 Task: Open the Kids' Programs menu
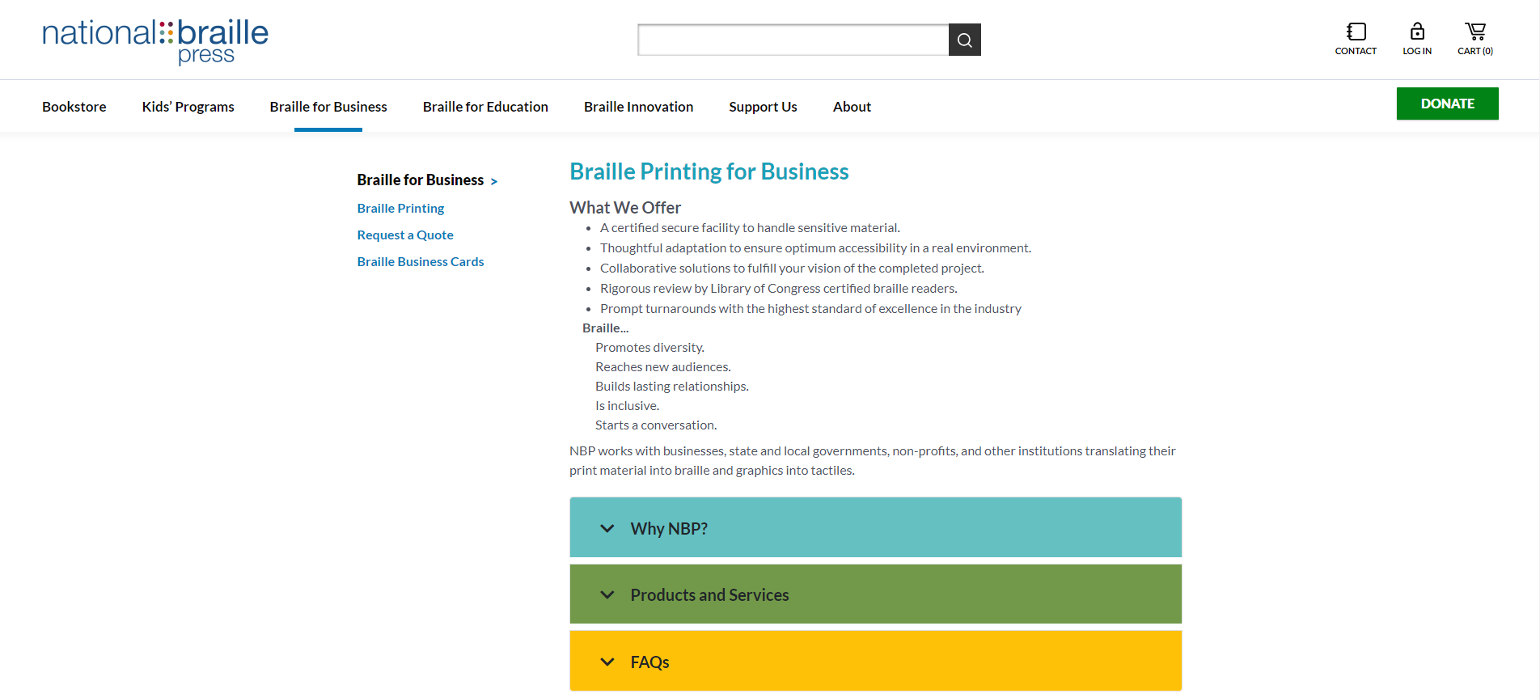pos(188,107)
